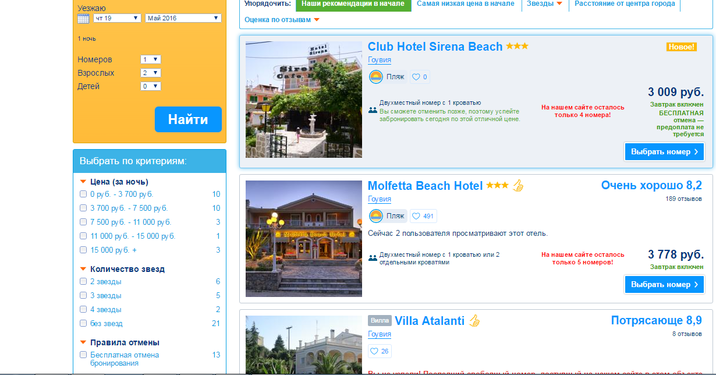Open the check-out calendar icon

[83, 18]
